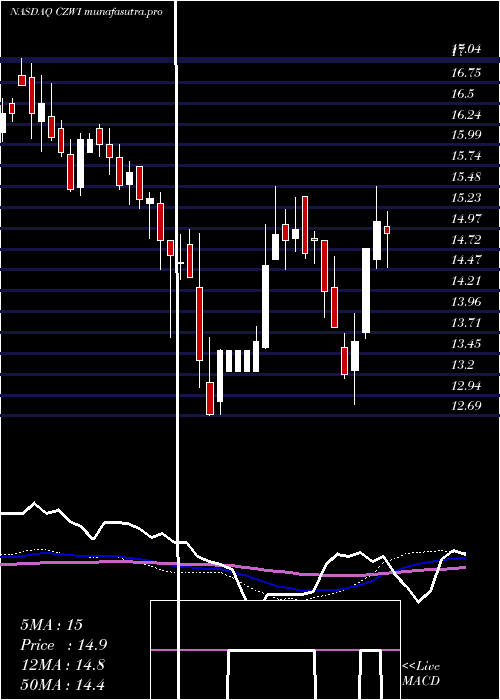The image size is (500, 700).
Task: Click the lowest red candle near 12.69
Action: (x=210, y=398)
